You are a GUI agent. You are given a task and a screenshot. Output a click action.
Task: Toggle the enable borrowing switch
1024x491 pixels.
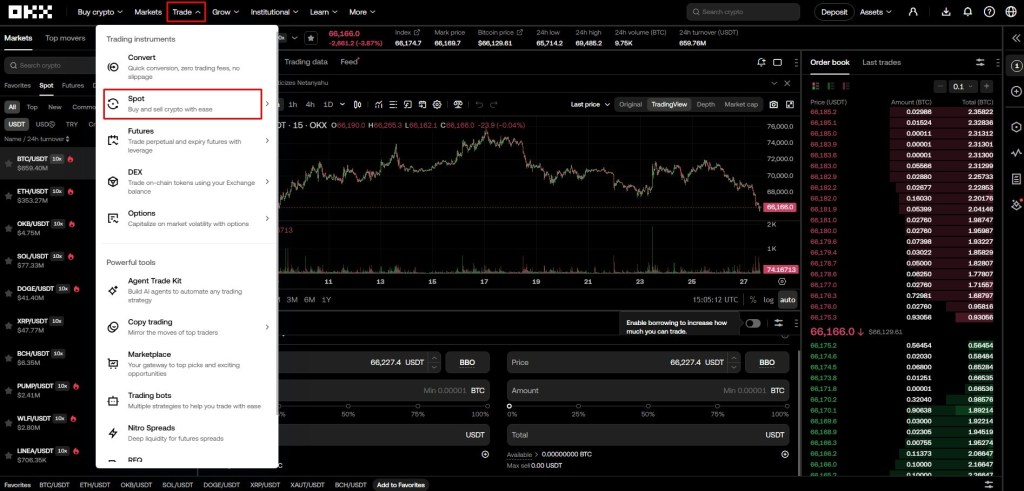(753, 323)
